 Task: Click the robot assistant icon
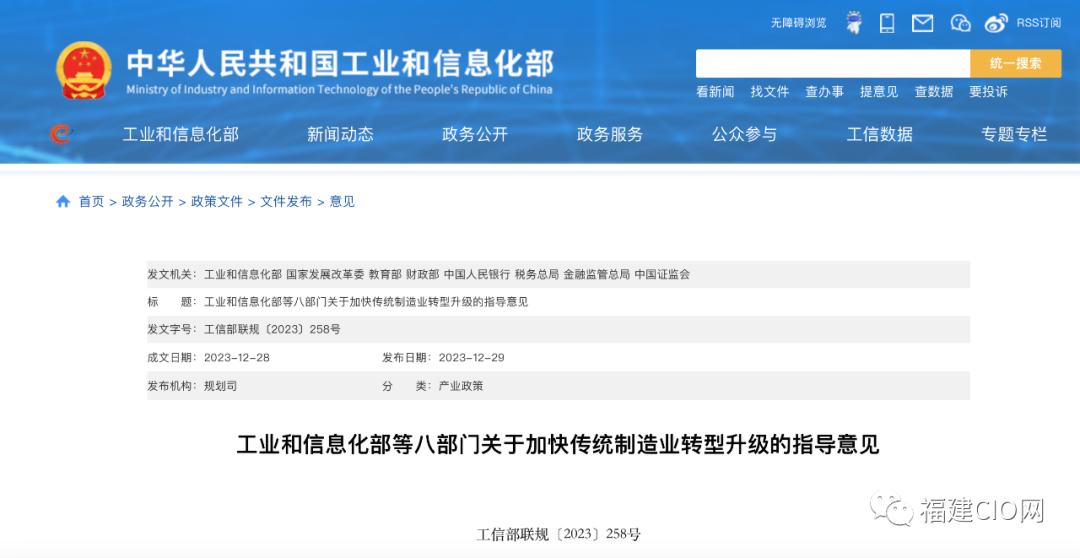coord(853,22)
